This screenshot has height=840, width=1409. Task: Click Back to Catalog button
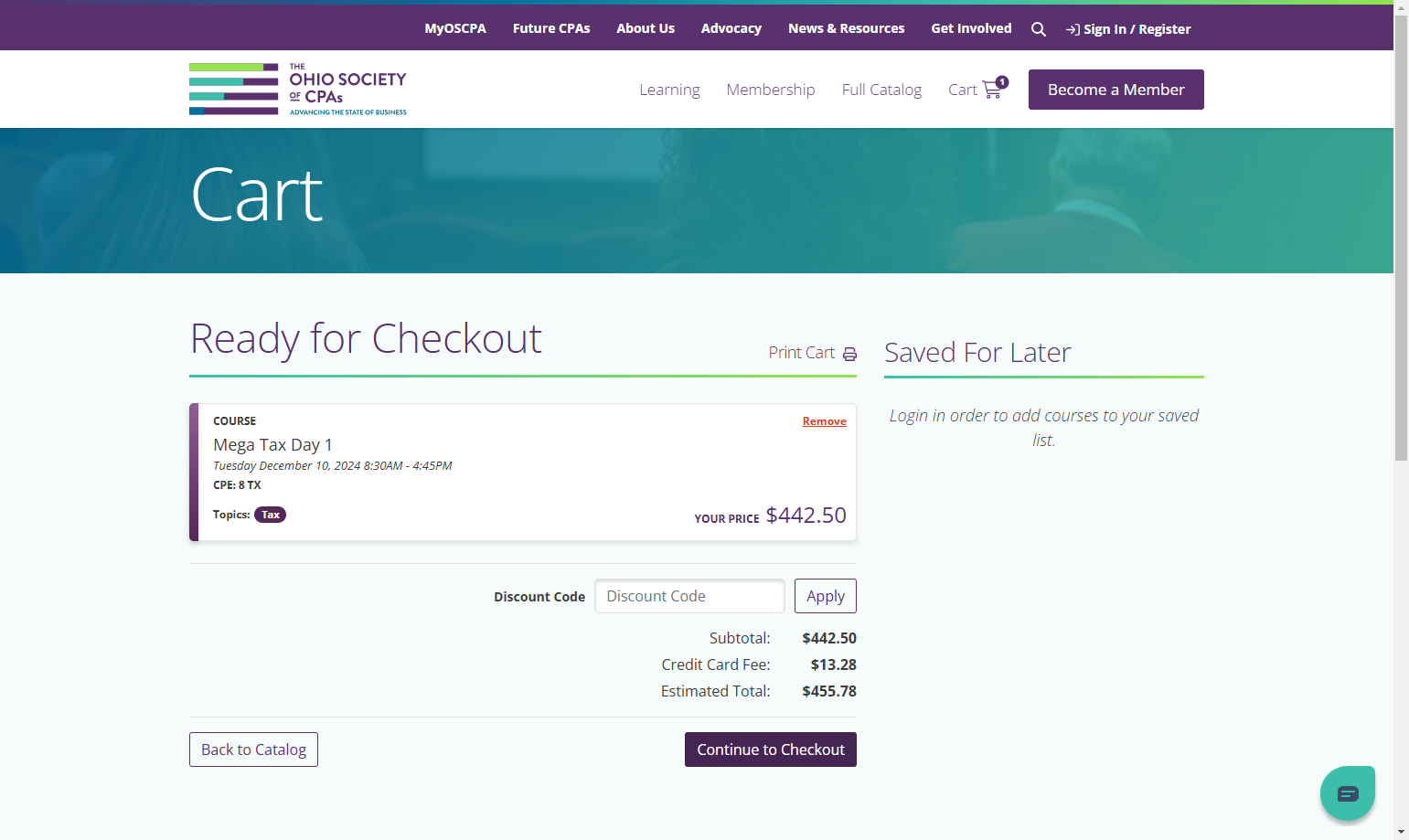pyautogui.click(x=253, y=750)
